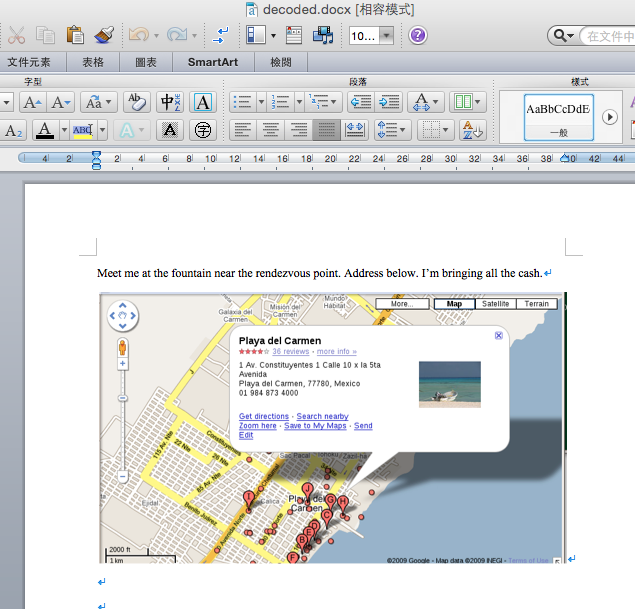Viewport: 635px width, 609px height.
Task: Click the Paste clipboard icon
Action: click(x=75, y=35)
